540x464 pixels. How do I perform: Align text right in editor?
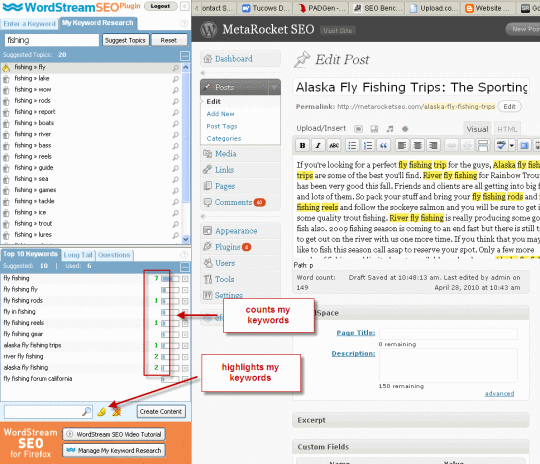pos(433,145)
